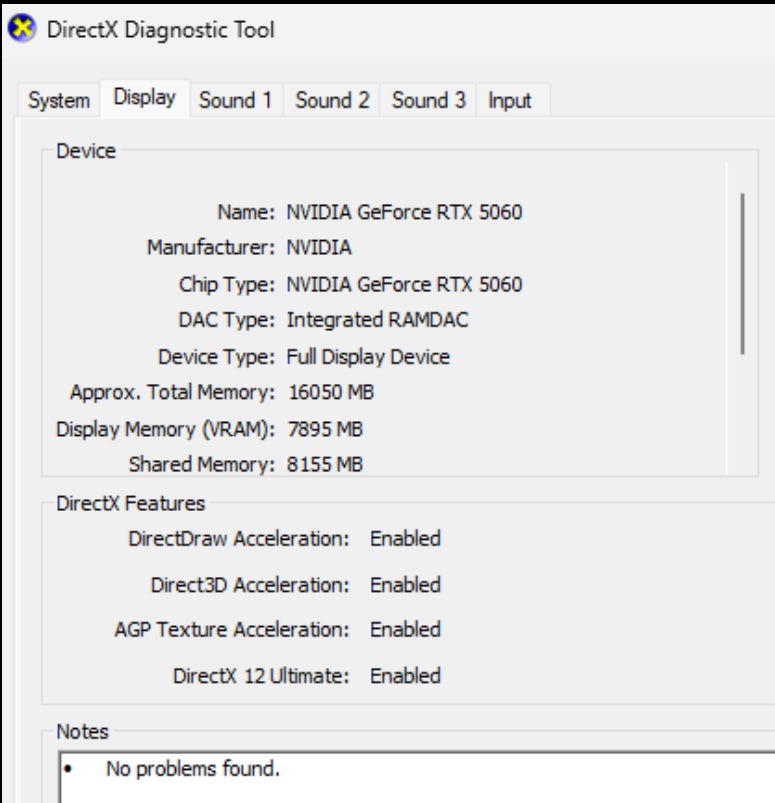775x803 pixels.
Task: Click the Name: label
Action: pyautogui.click(x=246, y=212)
